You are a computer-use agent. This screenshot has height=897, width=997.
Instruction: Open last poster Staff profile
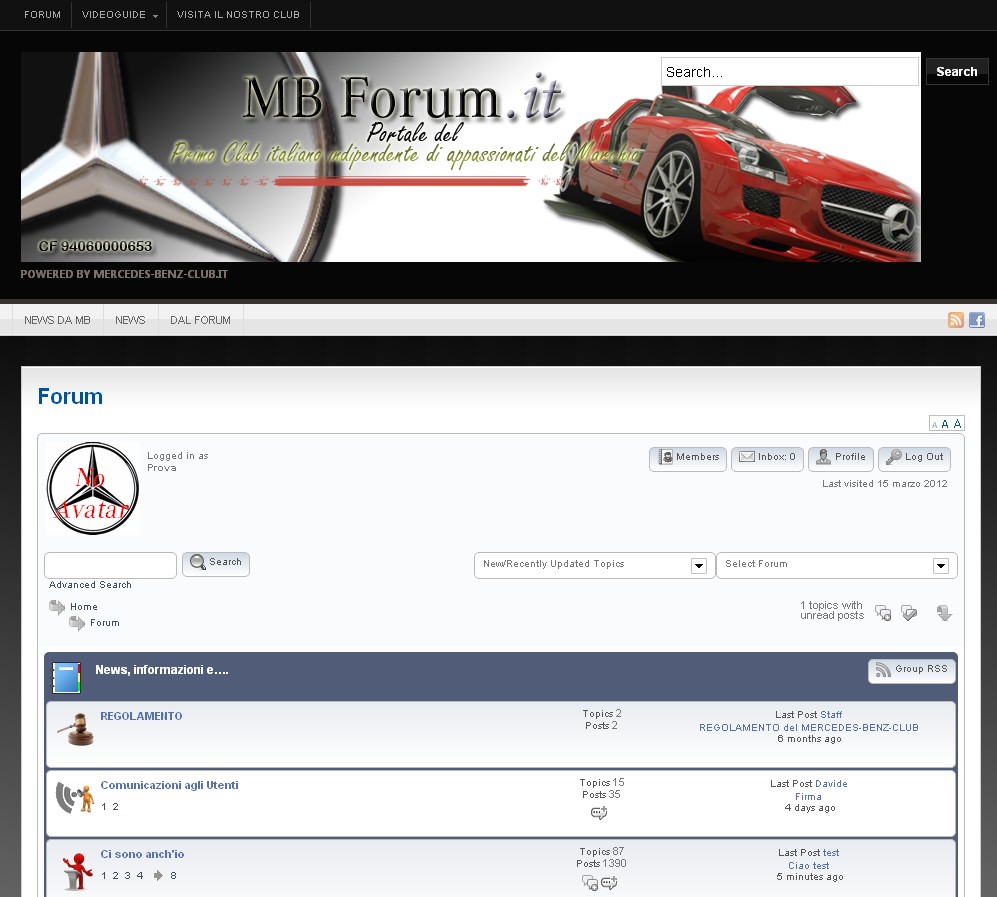pyautogui.click(x=831, y=715)
